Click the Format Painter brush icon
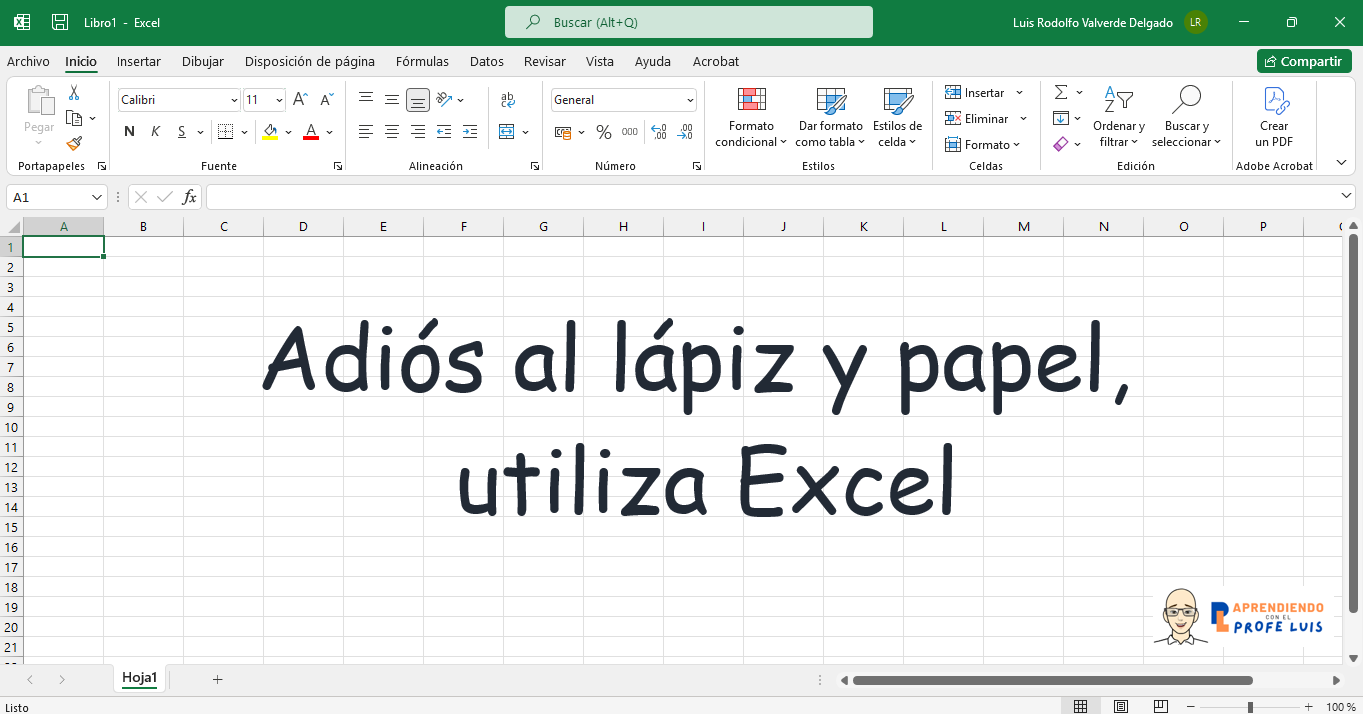This screenshot has height=714, width=1363. (x=74, y=144)
